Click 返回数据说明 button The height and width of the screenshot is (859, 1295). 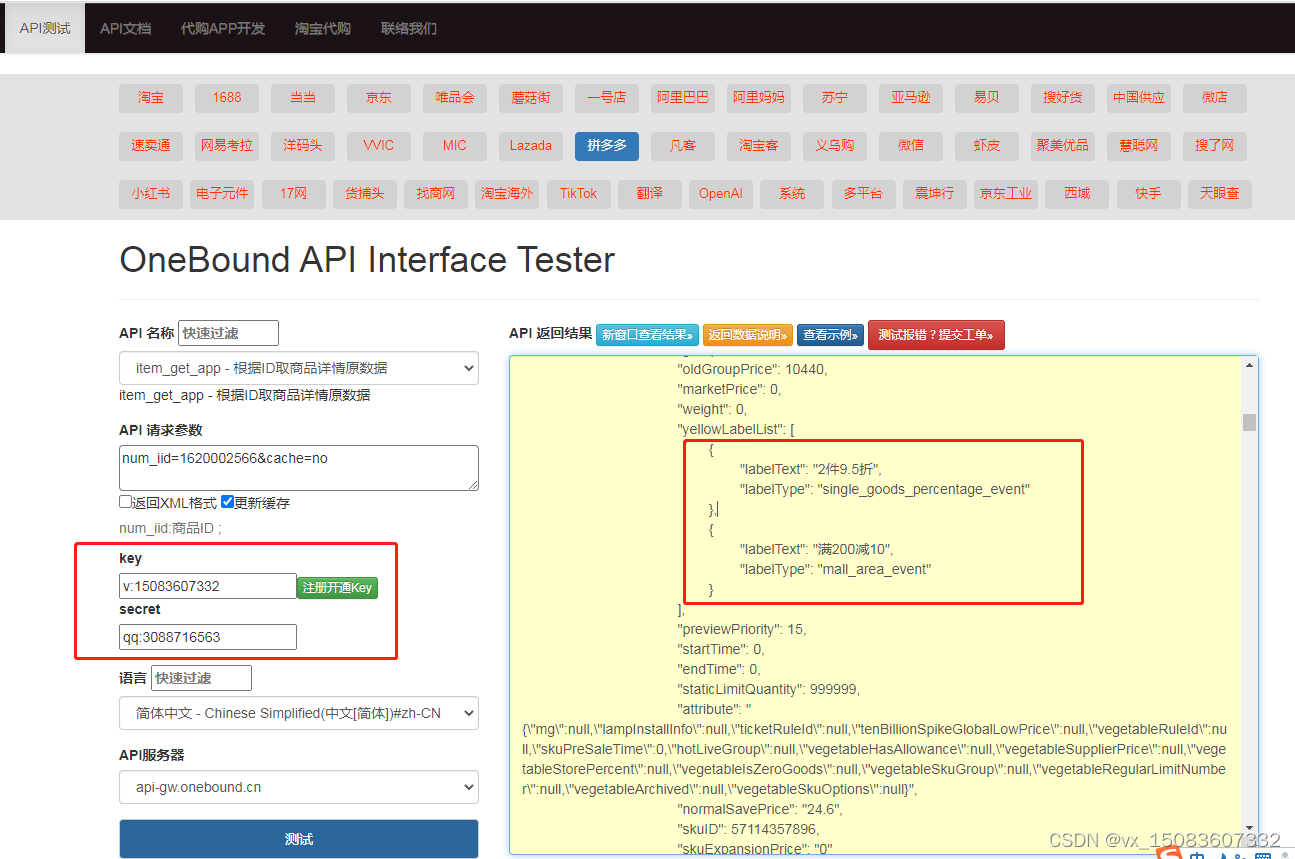pyautogui.click(x=748, y=335)
